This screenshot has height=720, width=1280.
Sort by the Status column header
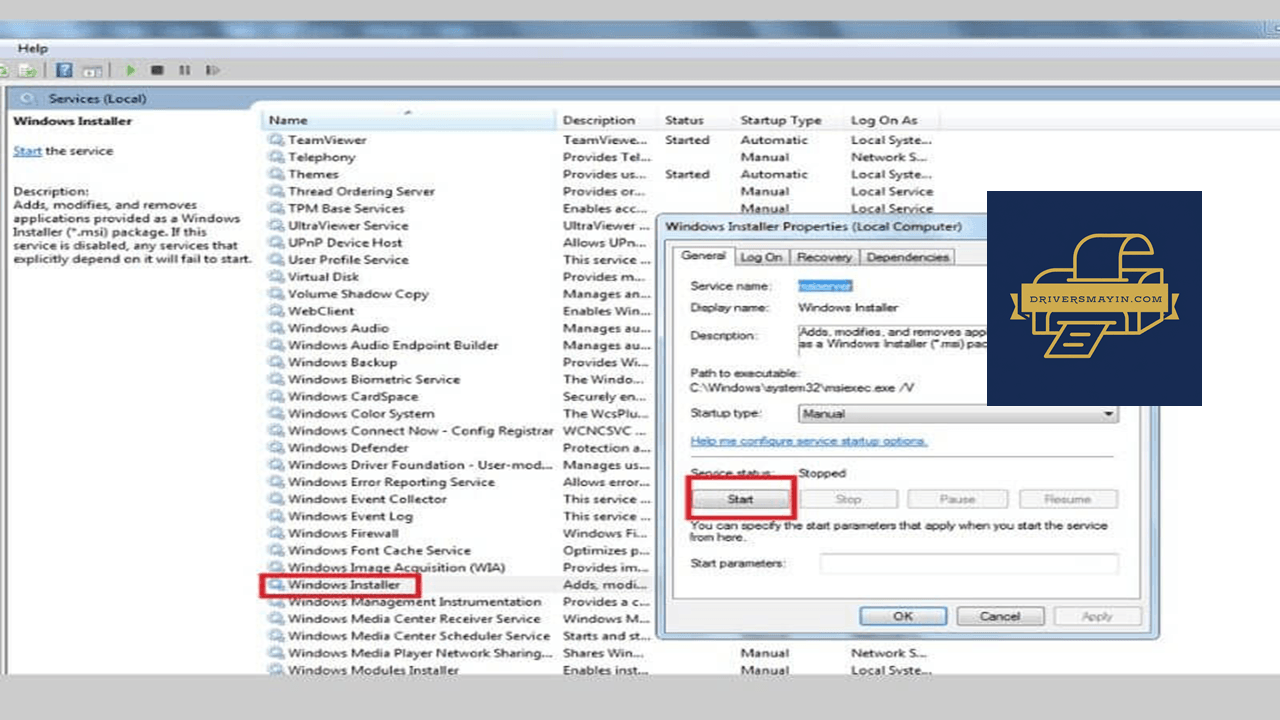pos(696,120)
